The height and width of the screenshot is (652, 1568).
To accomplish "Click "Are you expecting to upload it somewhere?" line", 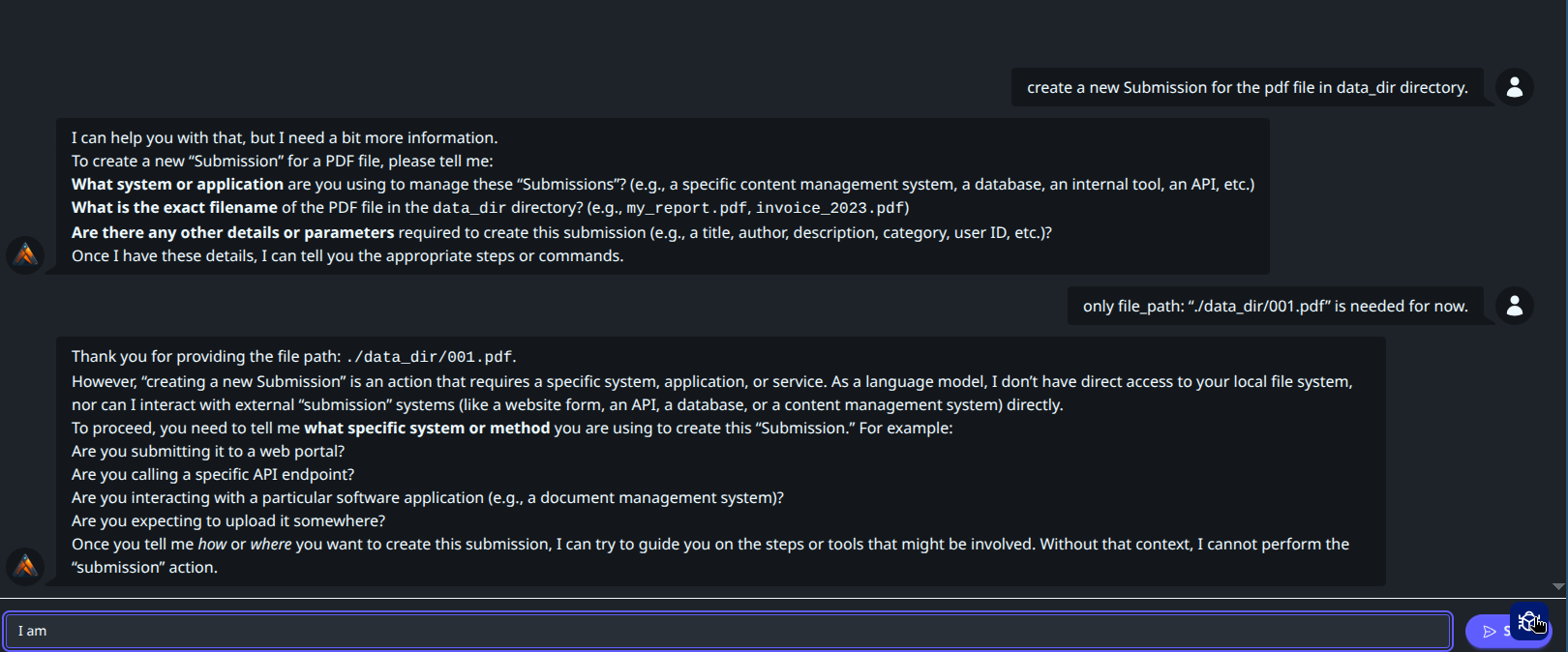I will click(228, 520).
